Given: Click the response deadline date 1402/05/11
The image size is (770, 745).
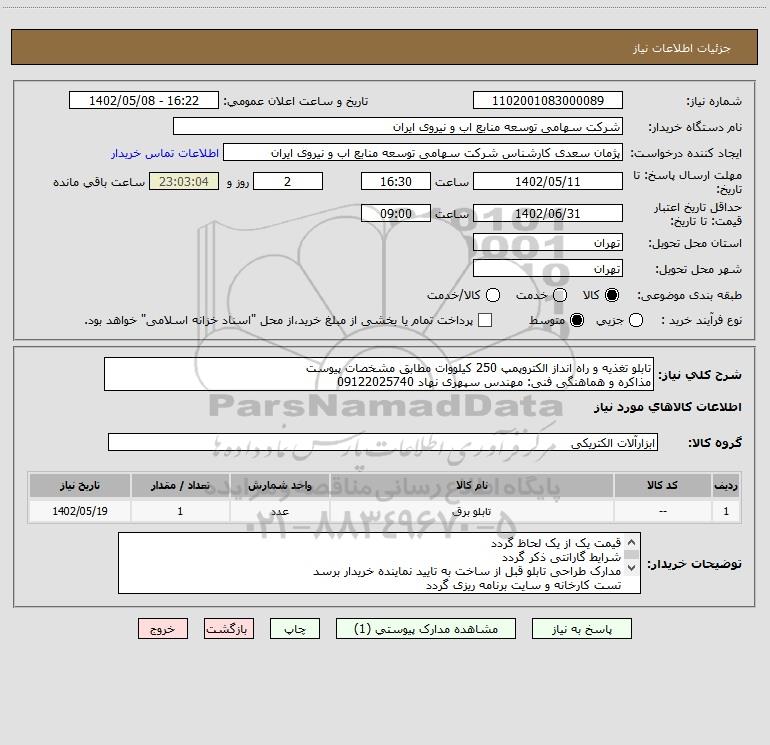Looking at the screenshot, I should coord(548,181).
